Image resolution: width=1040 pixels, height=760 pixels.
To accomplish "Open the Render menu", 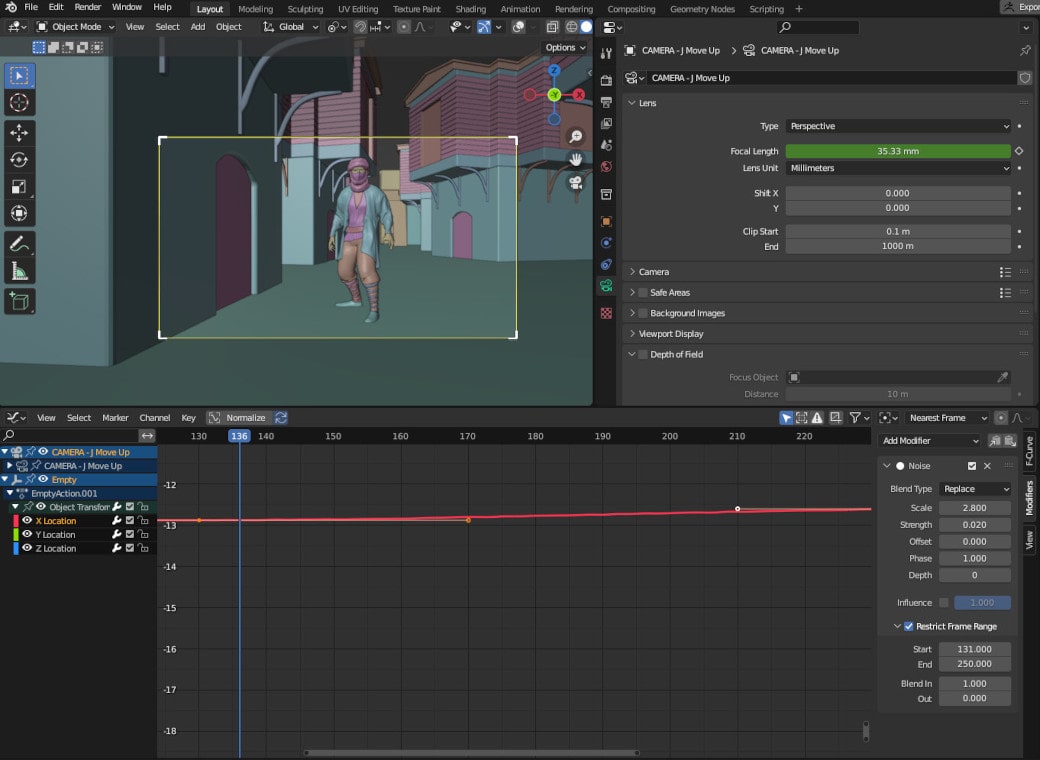I will tap(87, 7).
